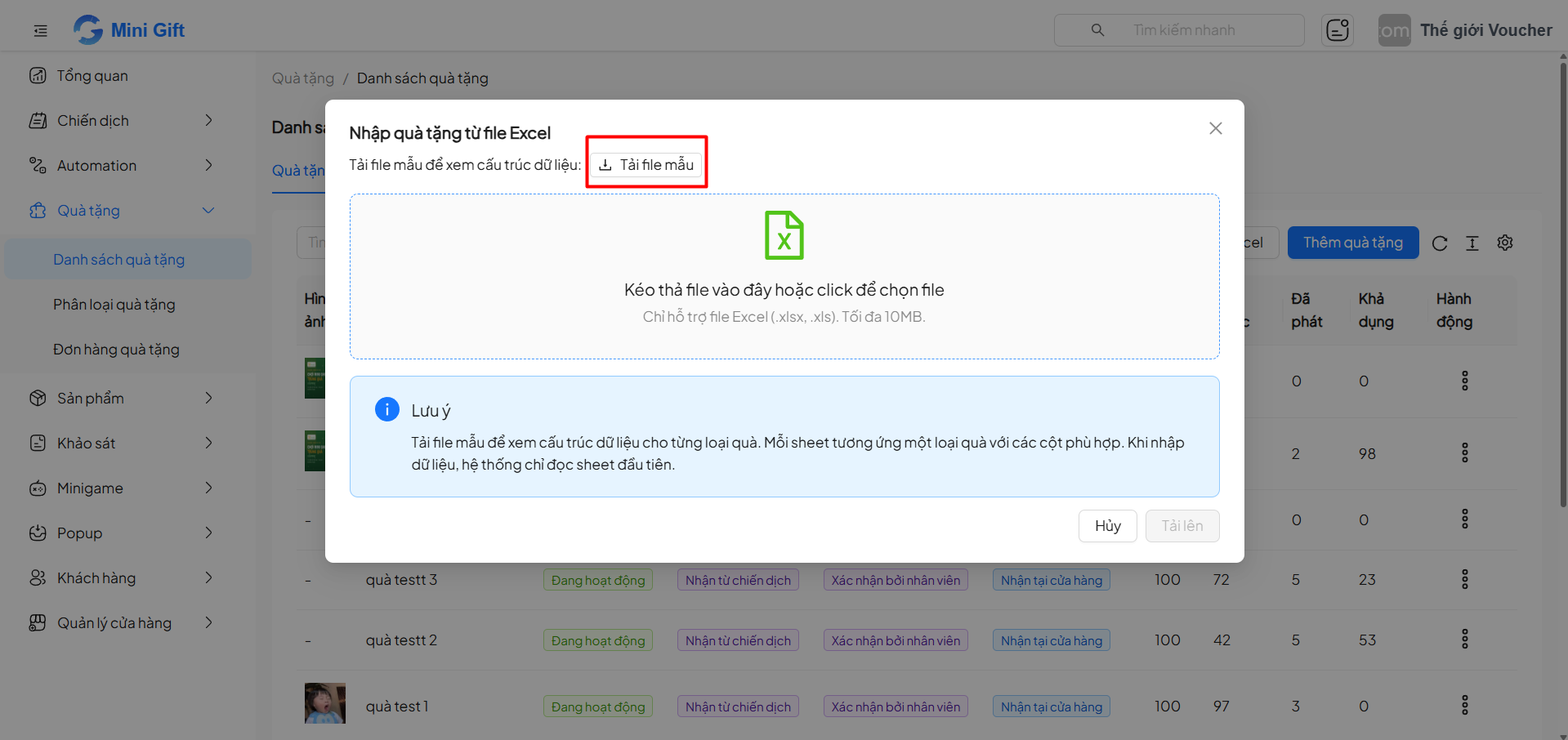Click the Xác nhận bởi nhân viên tag for quà test 1

pos(896,707)
